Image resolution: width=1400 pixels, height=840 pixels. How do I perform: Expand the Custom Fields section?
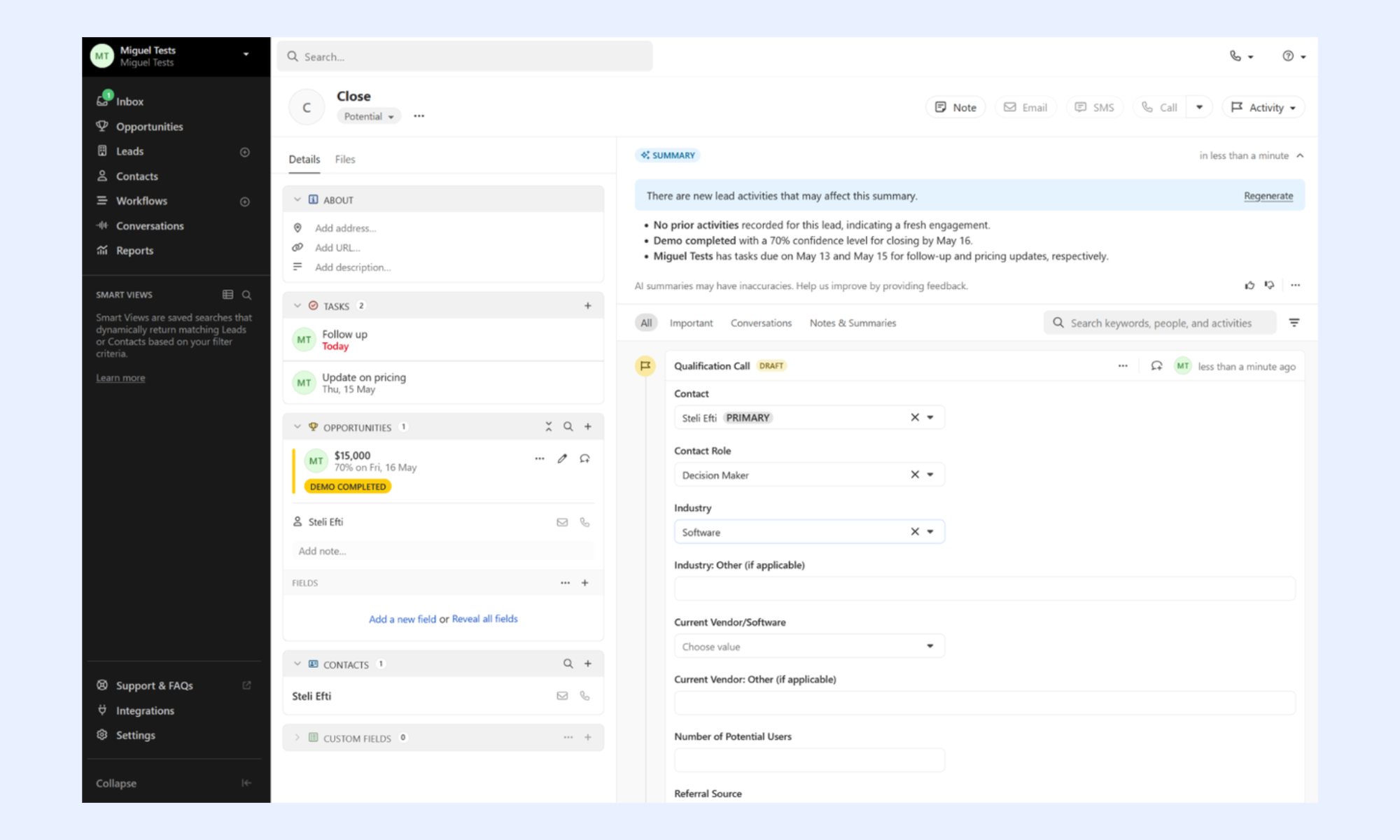[x=297, y=738]
